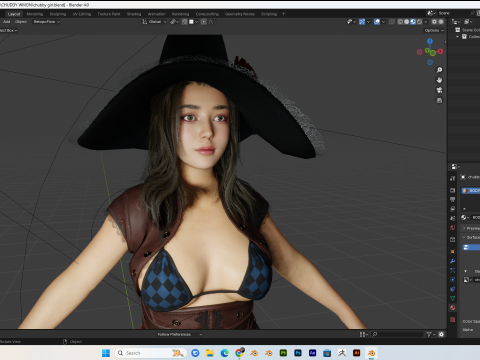Open the RetopoFlow dropdown
The width and height of the screenshot is (480, 360).
(46, 22)
